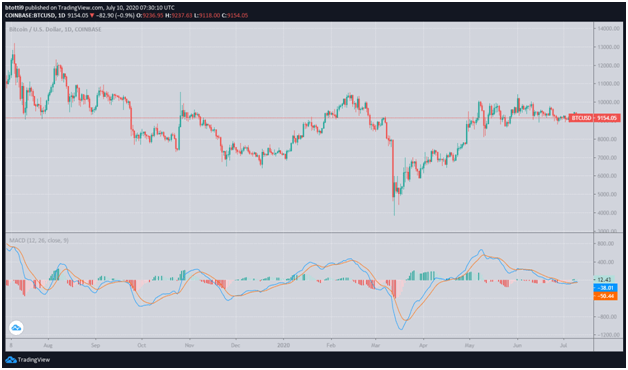Click the cloud icon in the MACD pane
The height and width of the screenshot is (370, 628).
coord(16,328)
